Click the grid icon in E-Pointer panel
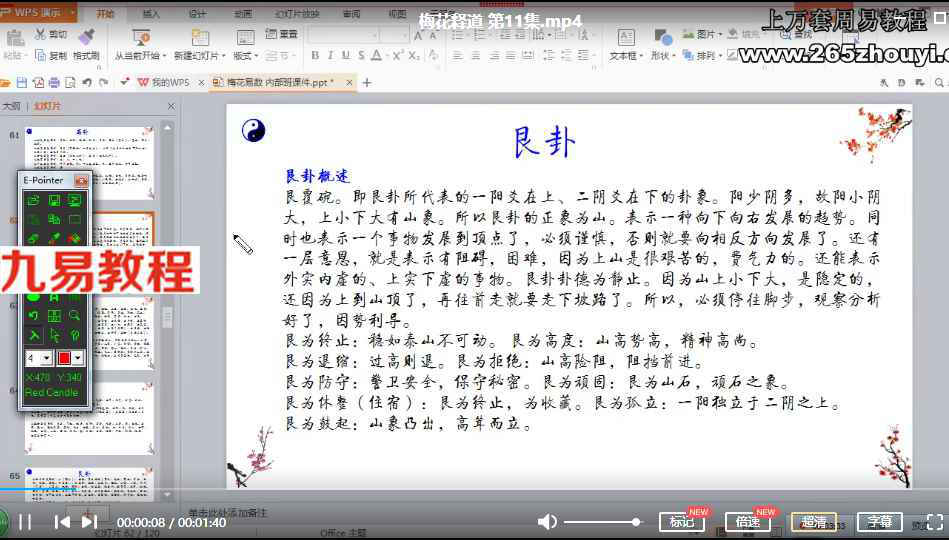 [x=54, y=315]
